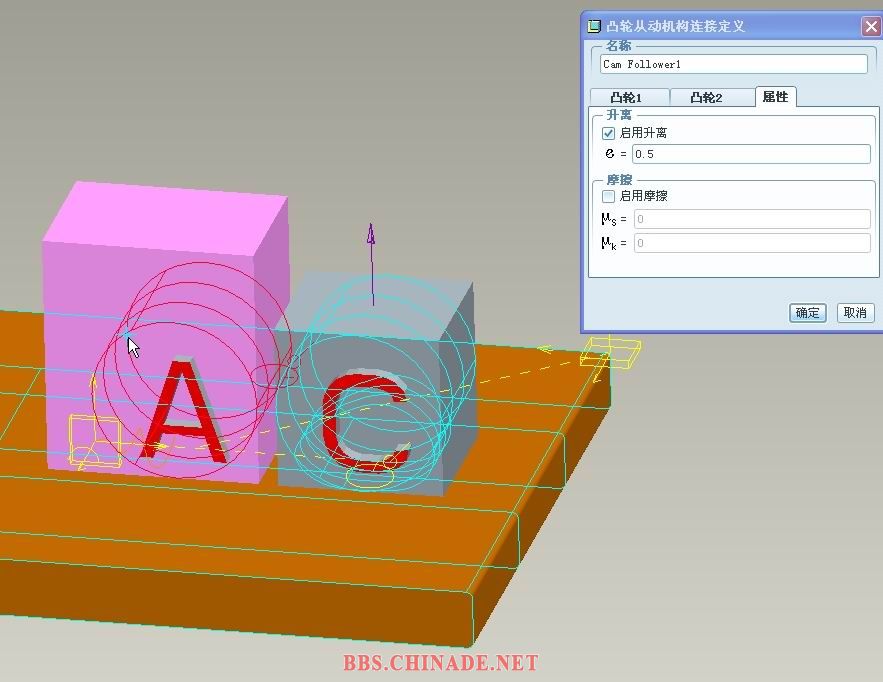Click the μs friction coefficient field
The width and height of the screenshot is (883, 682).
752,219
